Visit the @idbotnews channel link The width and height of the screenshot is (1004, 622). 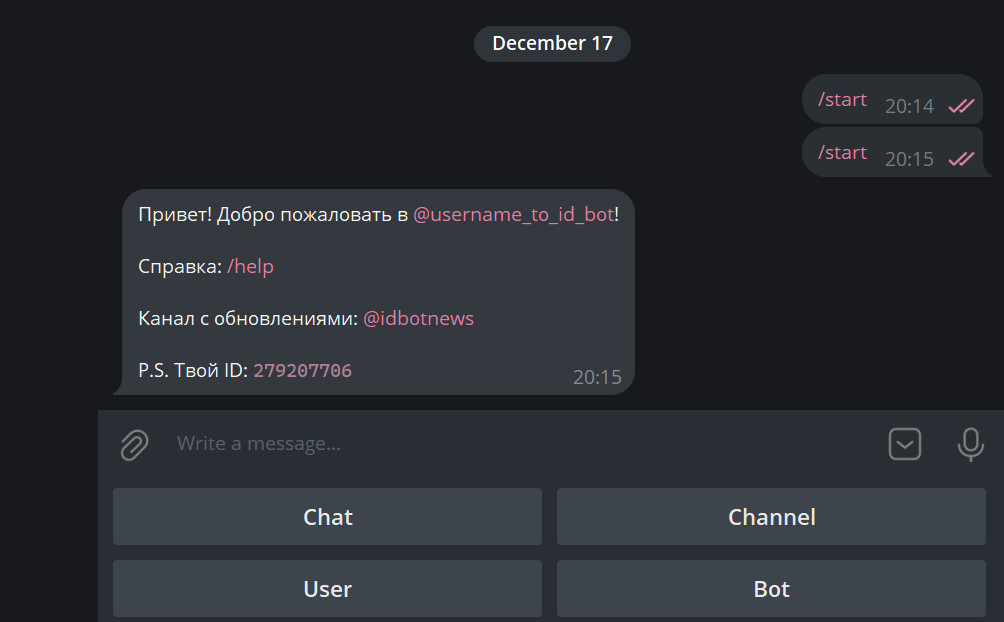point(418,318)
